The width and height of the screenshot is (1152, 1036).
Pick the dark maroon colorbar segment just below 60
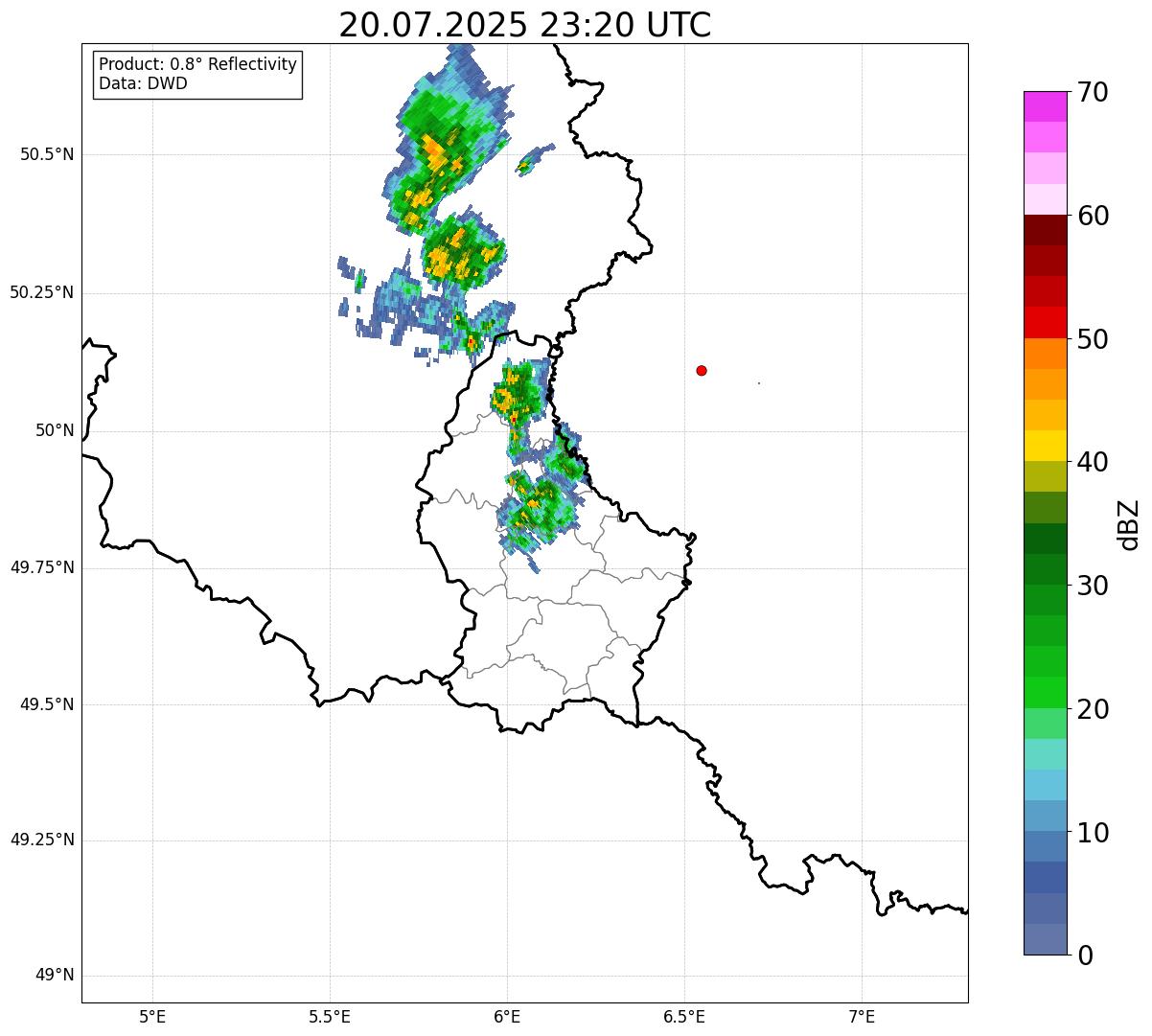(1046, 230)
